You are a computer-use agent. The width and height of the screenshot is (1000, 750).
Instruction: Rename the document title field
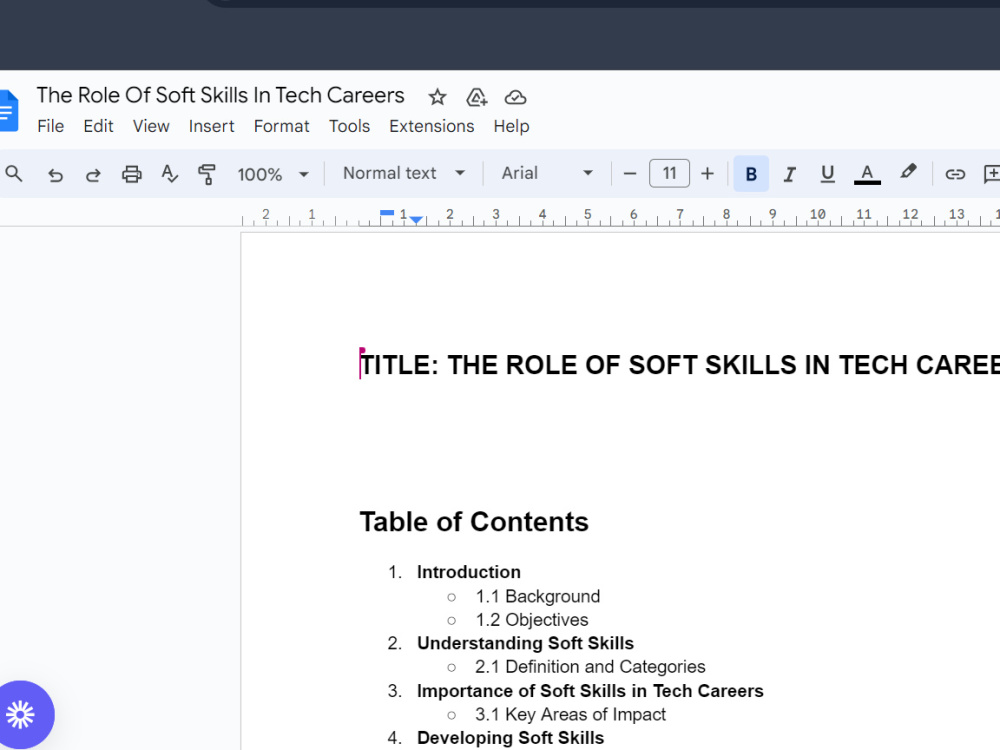pyautogui.click(x=220, y=96)
